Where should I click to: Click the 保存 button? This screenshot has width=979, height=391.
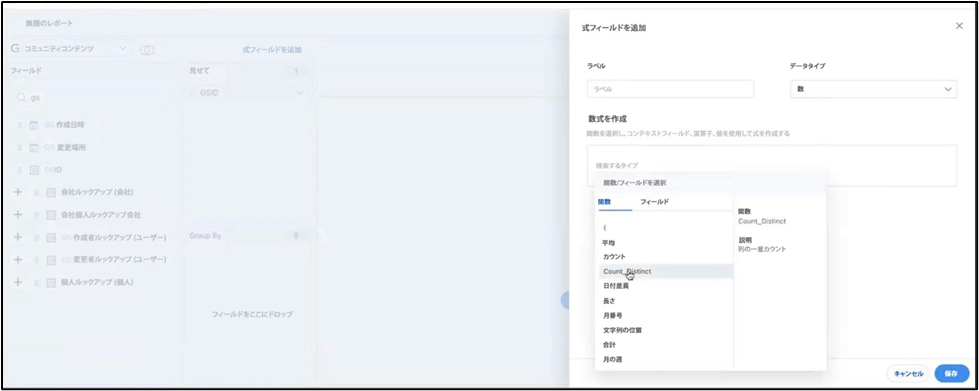tap(952, 374)
